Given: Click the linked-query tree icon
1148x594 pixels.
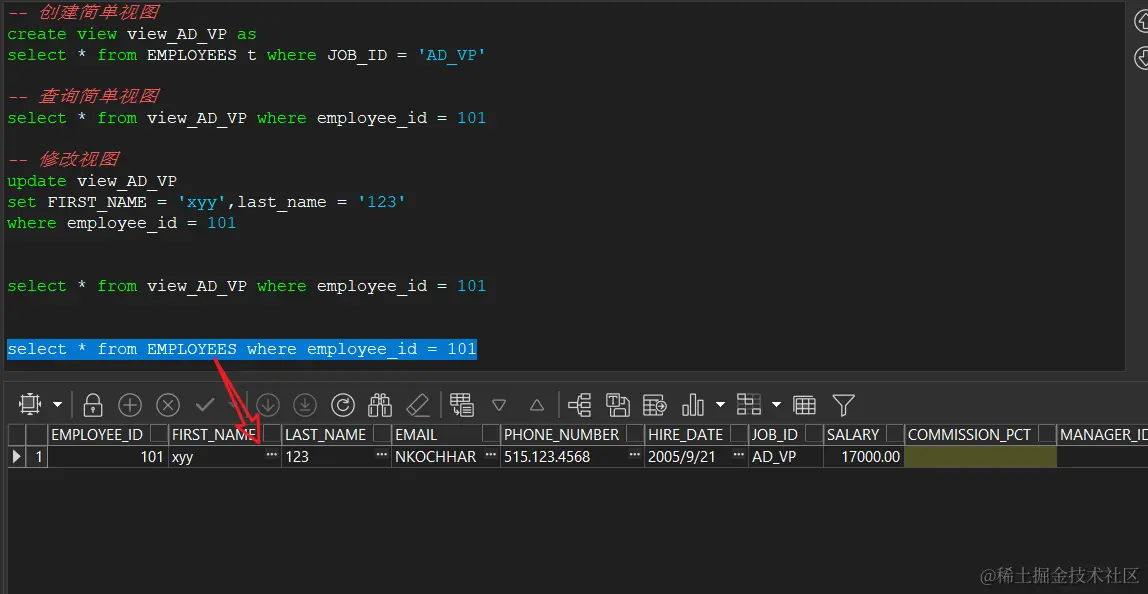Looking at the screenshot, I should click(x=580, y=404).
